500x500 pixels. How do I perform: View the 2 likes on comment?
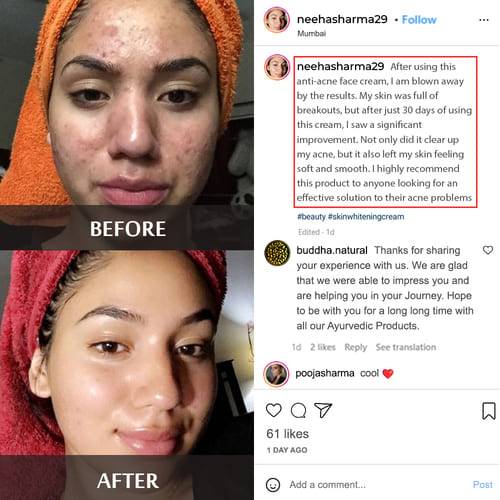(x=323, y=347)
